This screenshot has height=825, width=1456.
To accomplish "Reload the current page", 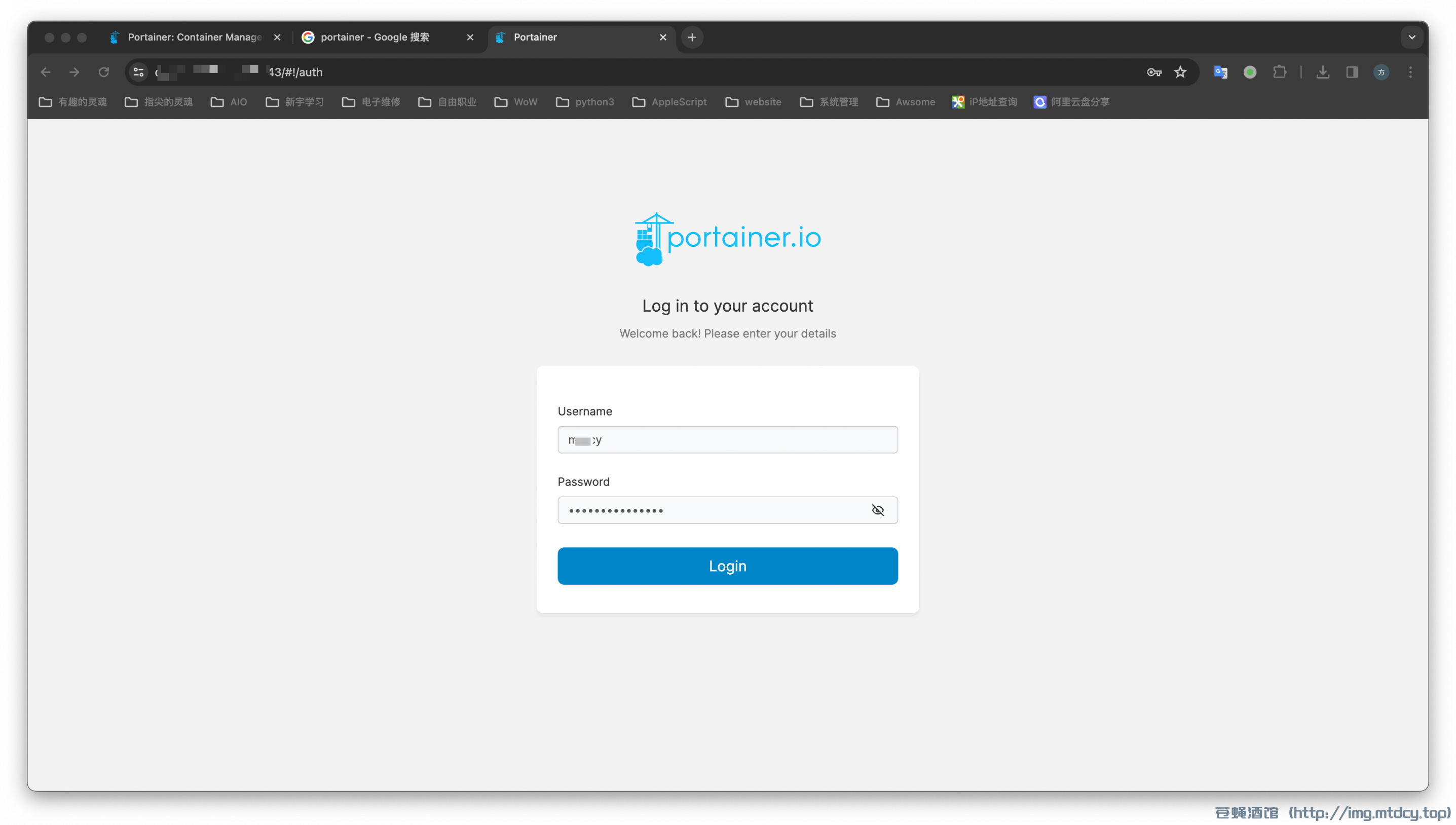I will coord(104,72).
